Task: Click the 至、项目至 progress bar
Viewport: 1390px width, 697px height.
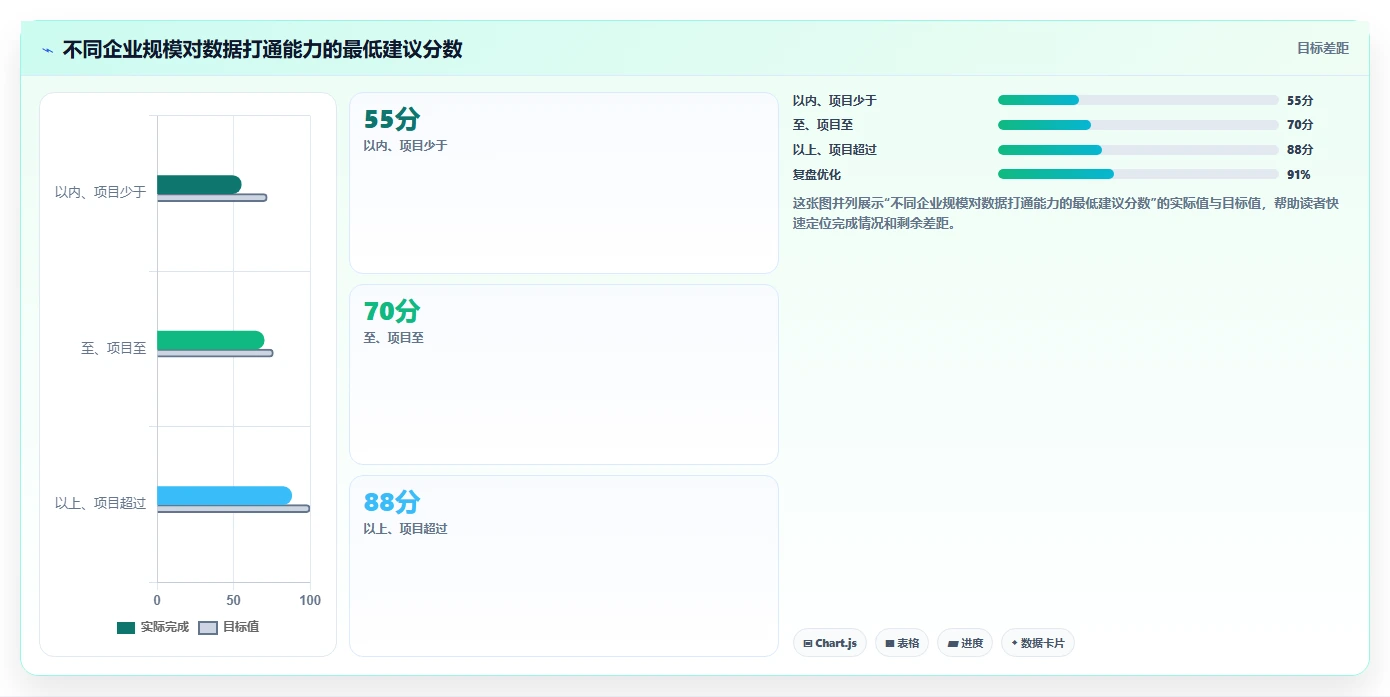Action: (1138, 125)
